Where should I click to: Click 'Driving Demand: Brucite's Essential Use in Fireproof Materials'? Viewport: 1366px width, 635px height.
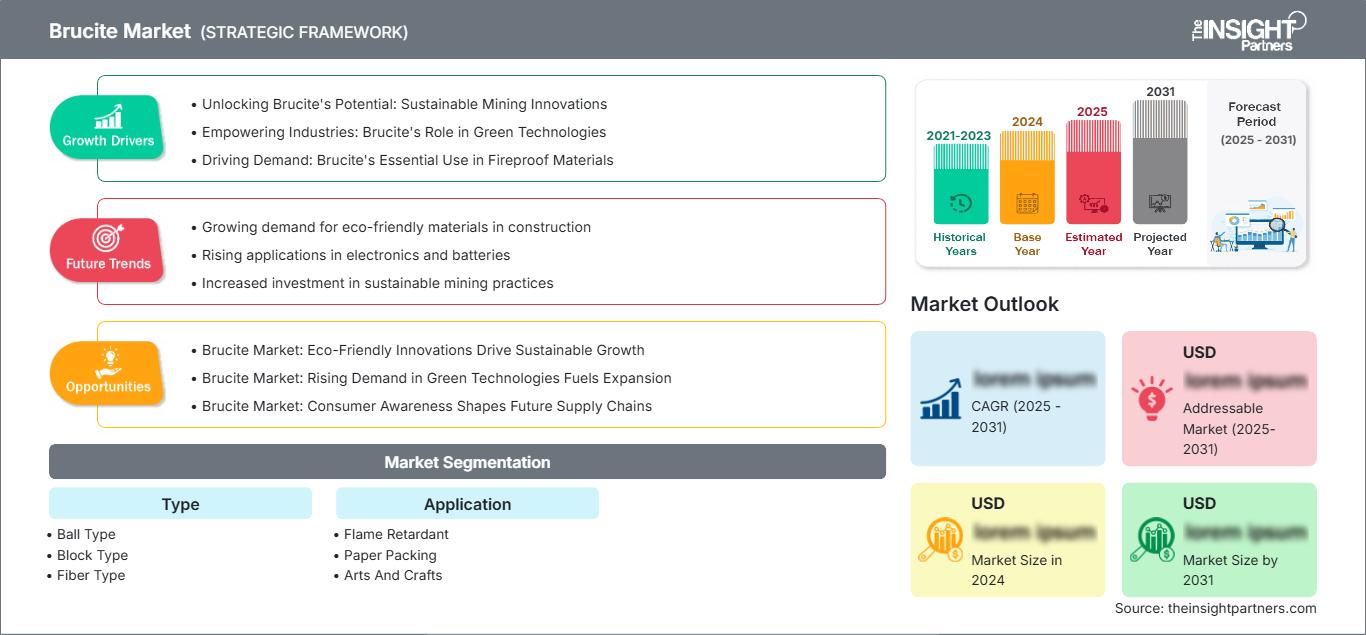coord(408,160)
